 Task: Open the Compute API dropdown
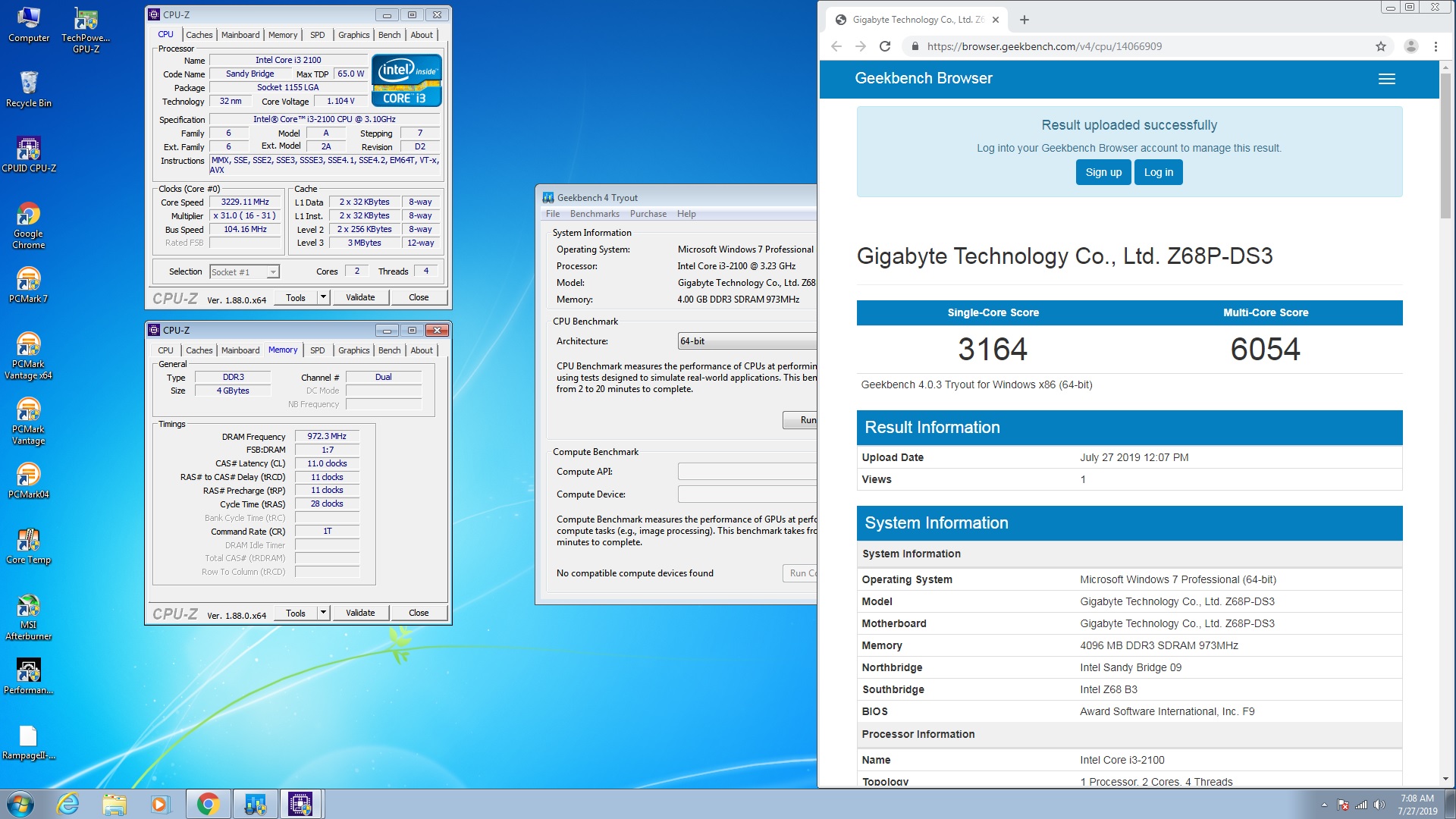(747, 472)
